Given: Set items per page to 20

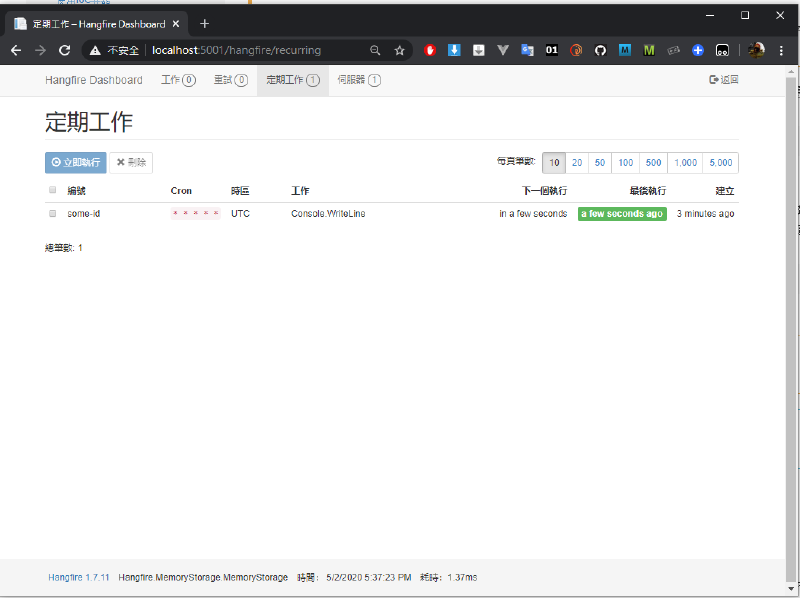Looking at the screenshot, I should (x=577, y=162).
